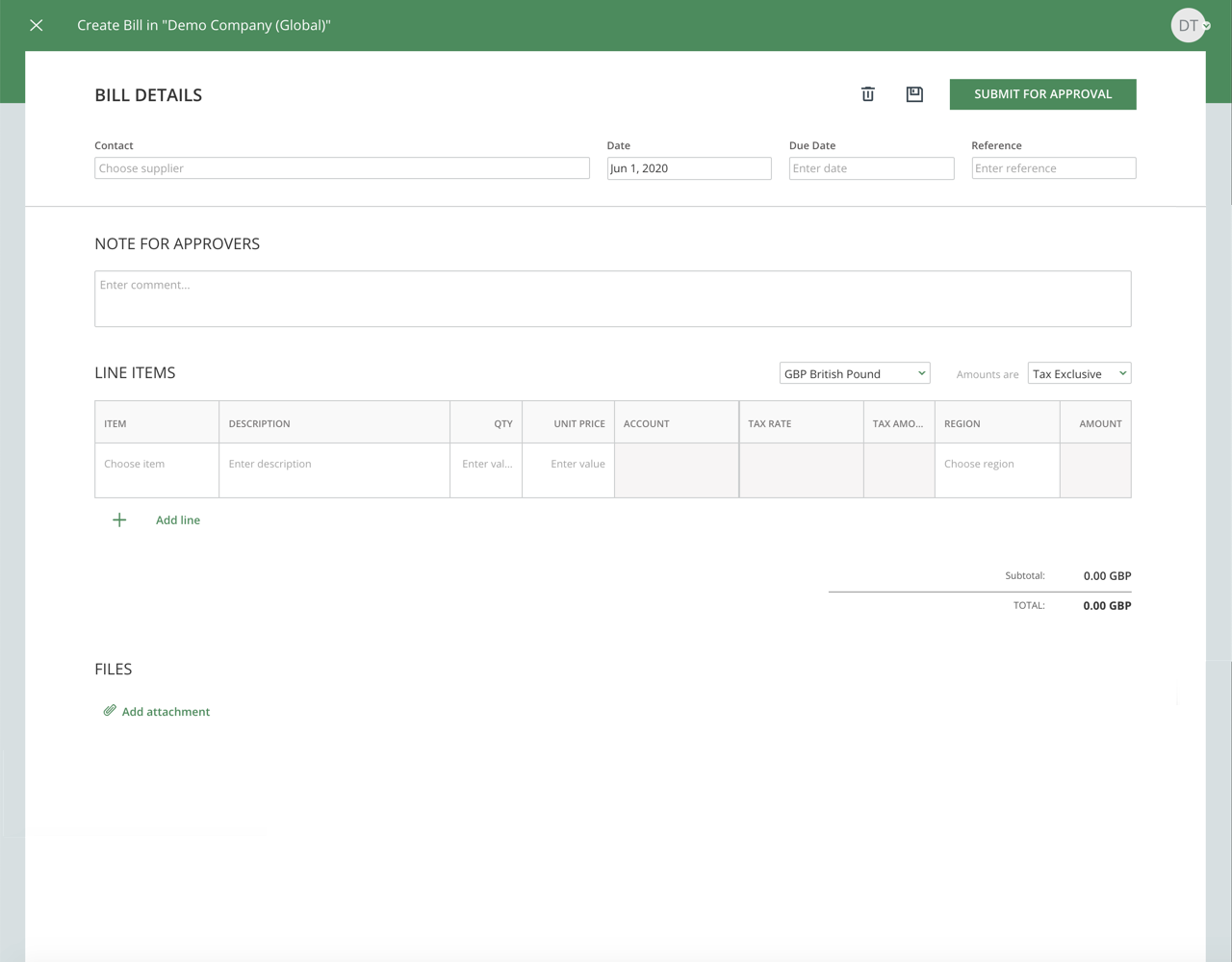The image size is (1232, 962).
Task: Click the save (floppy disk) icon
Action: [913, 94]
